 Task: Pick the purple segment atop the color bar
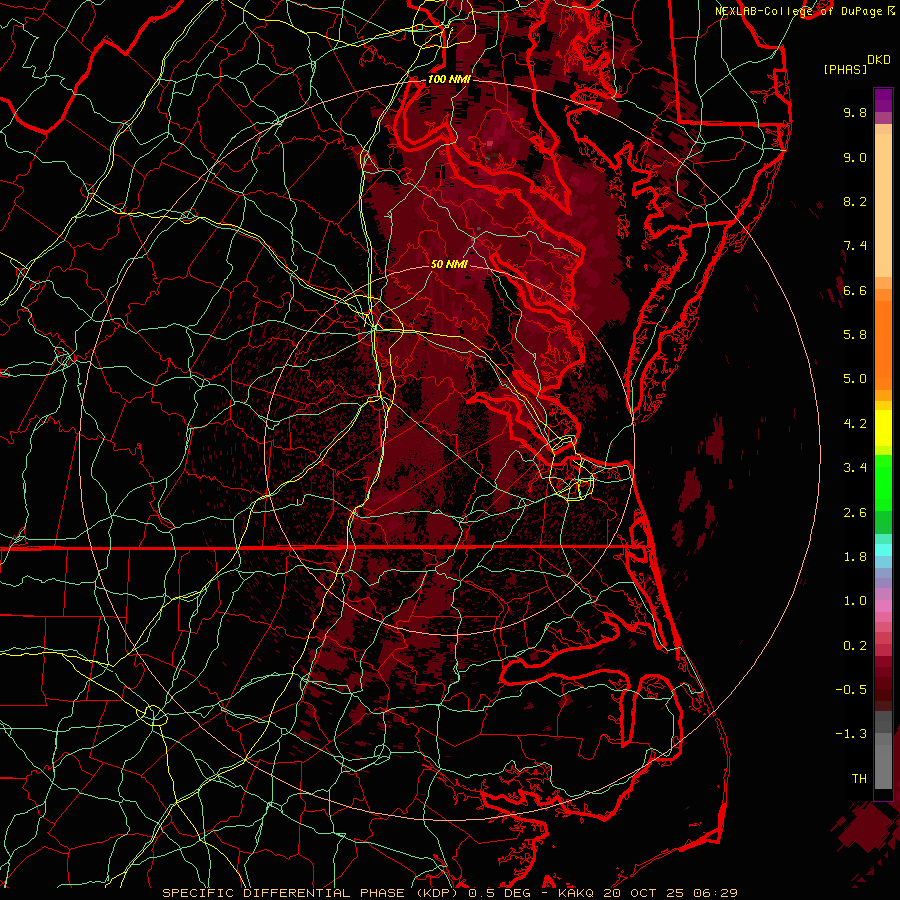[x=883, y=101]
